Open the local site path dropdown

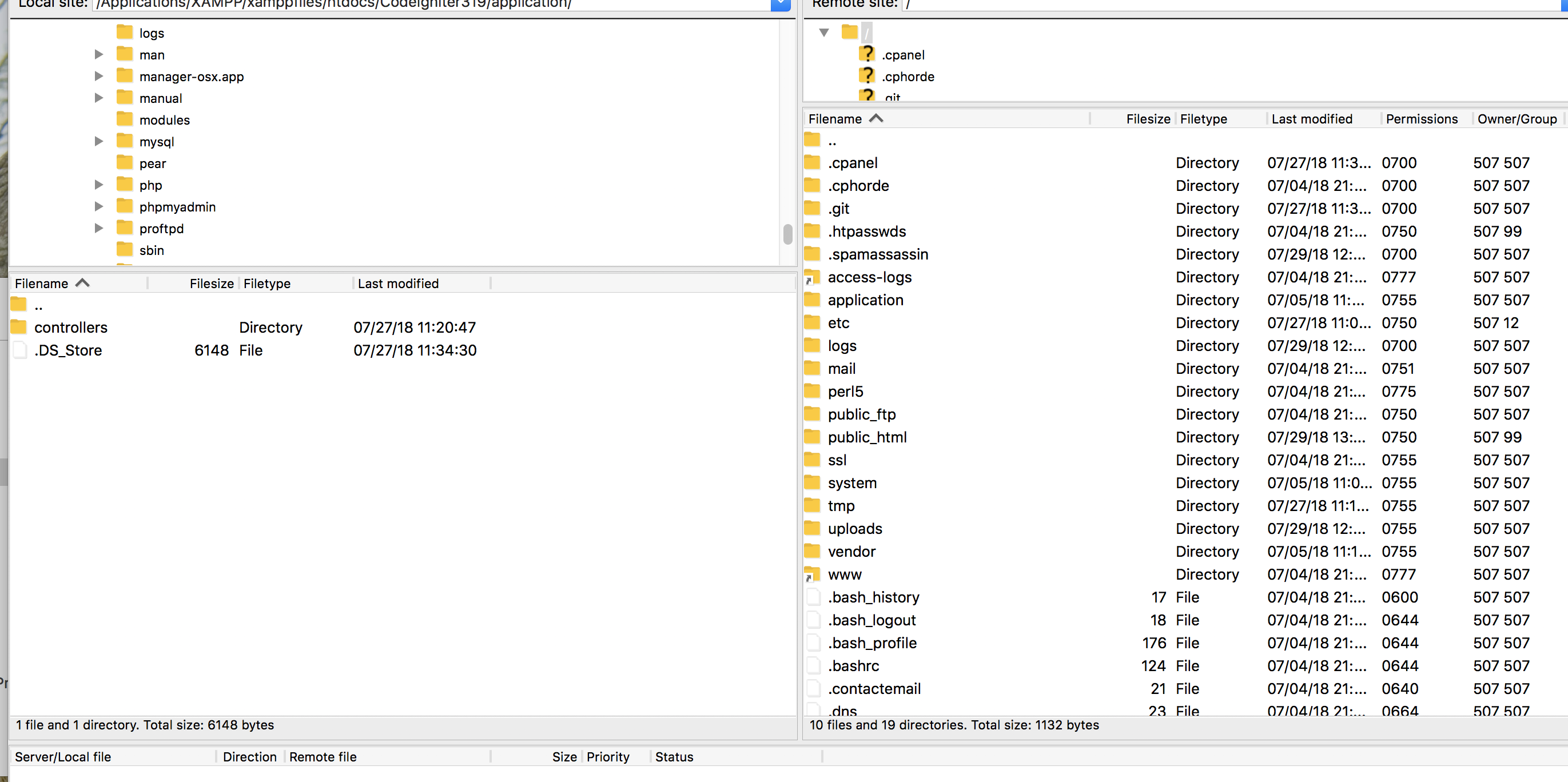coord(780,5)
